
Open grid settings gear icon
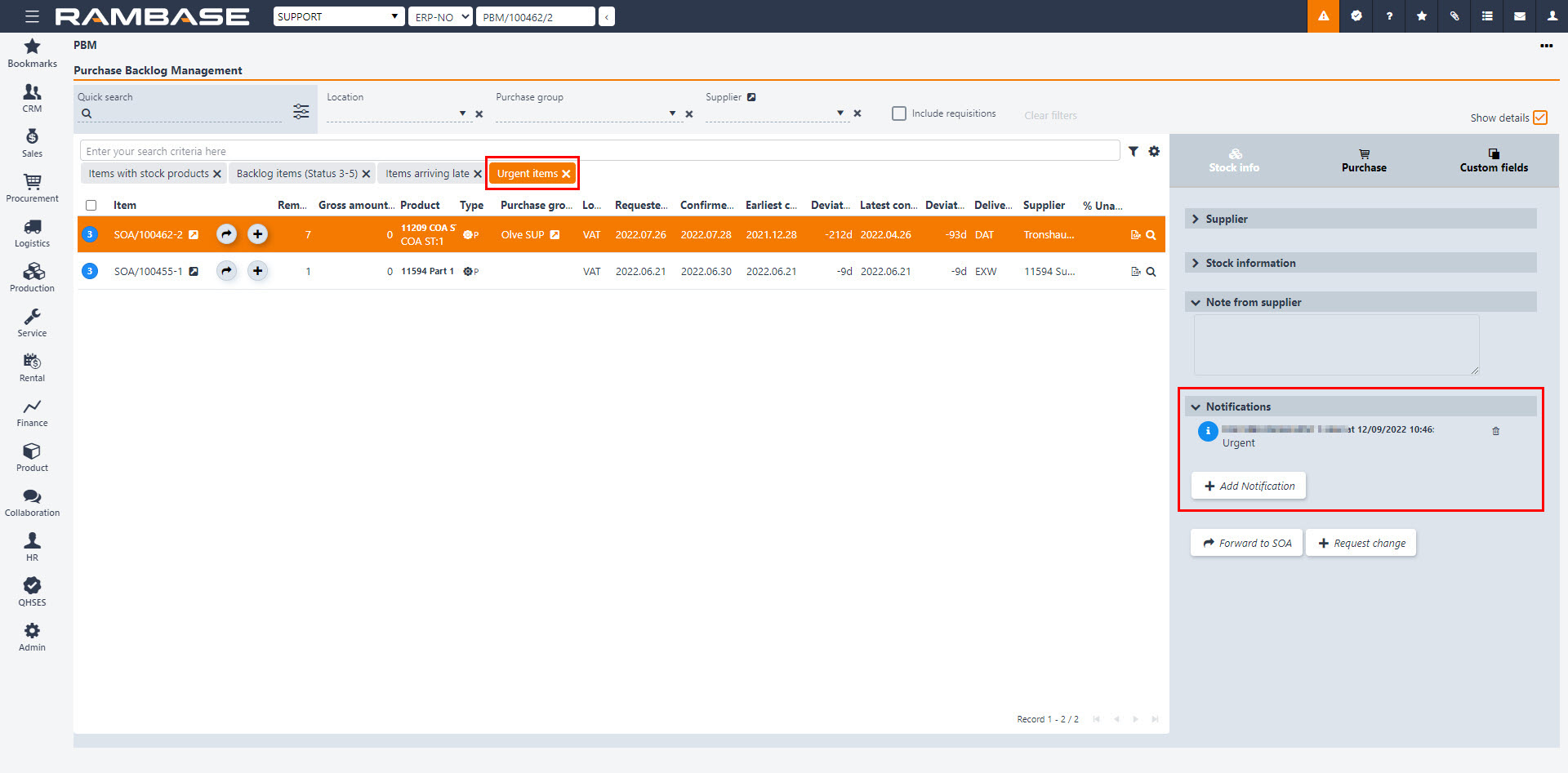coord(1154,151)
